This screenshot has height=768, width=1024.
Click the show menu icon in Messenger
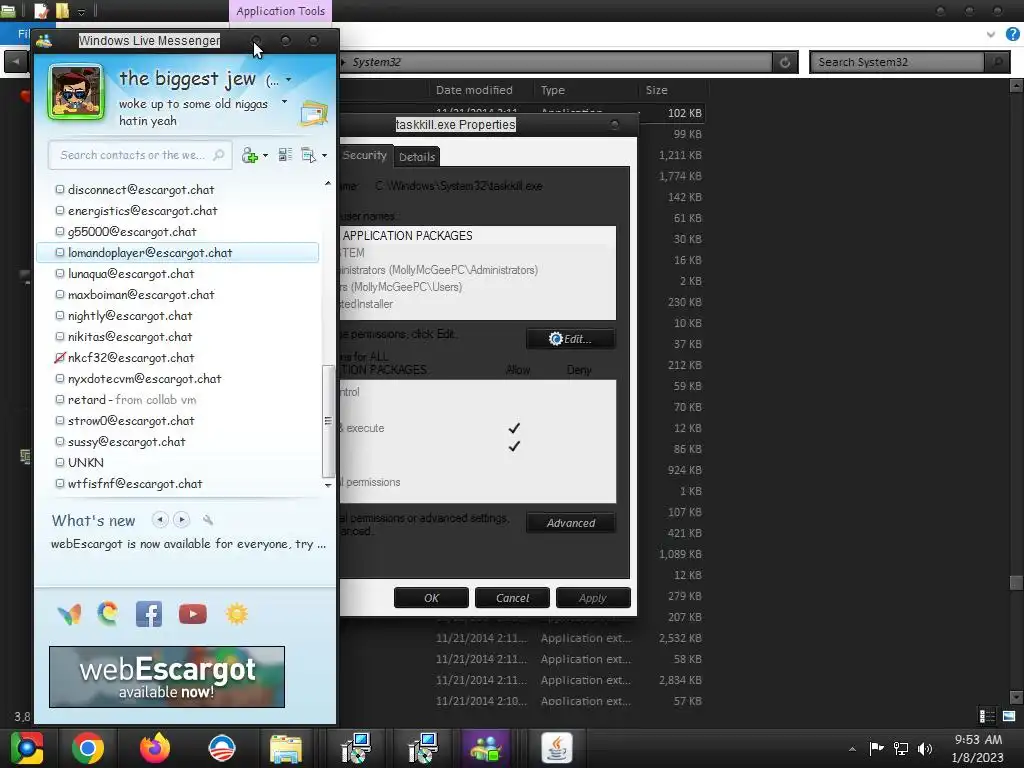(x=308, y=155)
